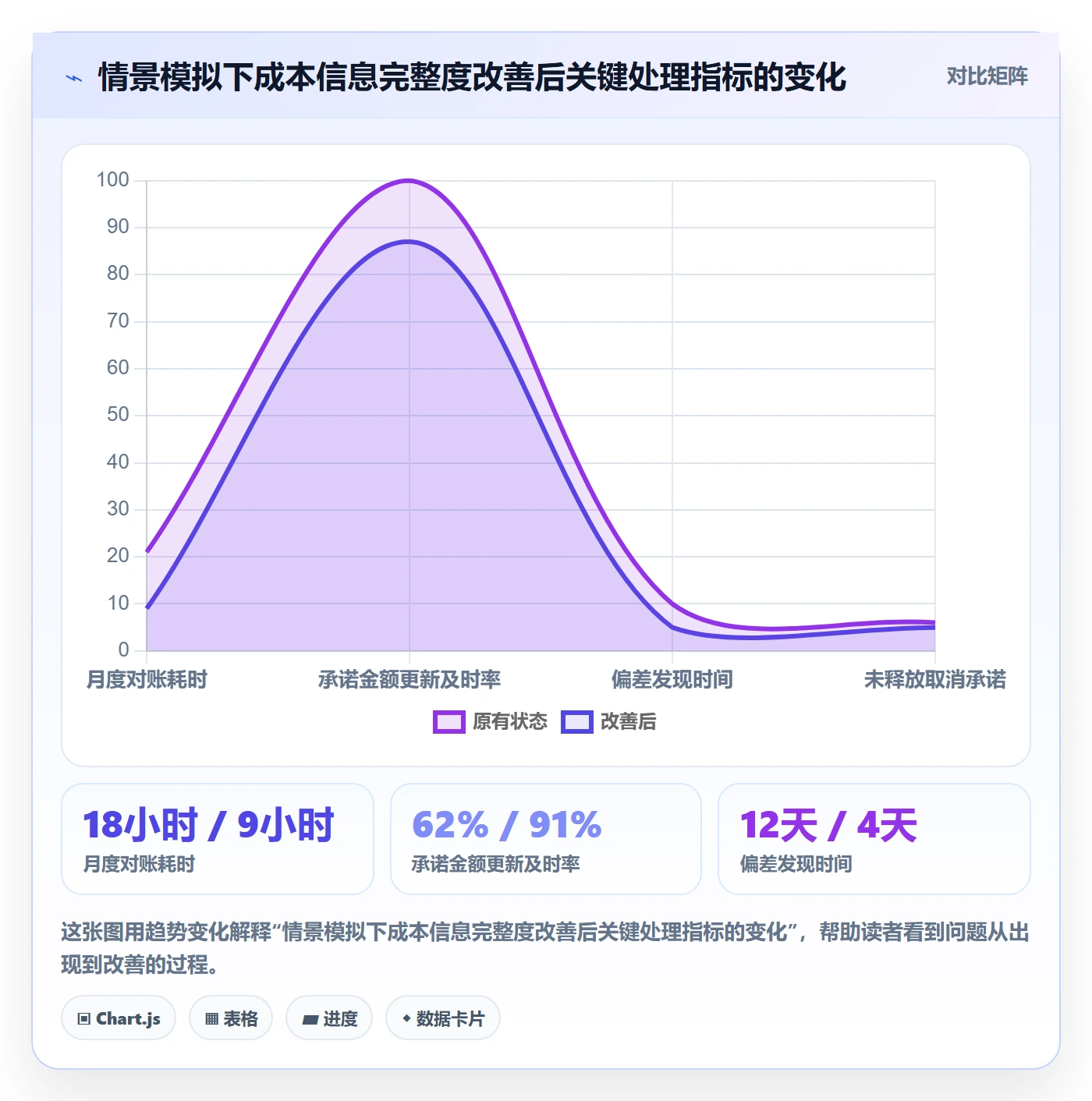The width and height of the screenshot is (1092, 1101).
Task: Click the diamond icon in the 数据卡片 chip
Action: point(406,1018)
